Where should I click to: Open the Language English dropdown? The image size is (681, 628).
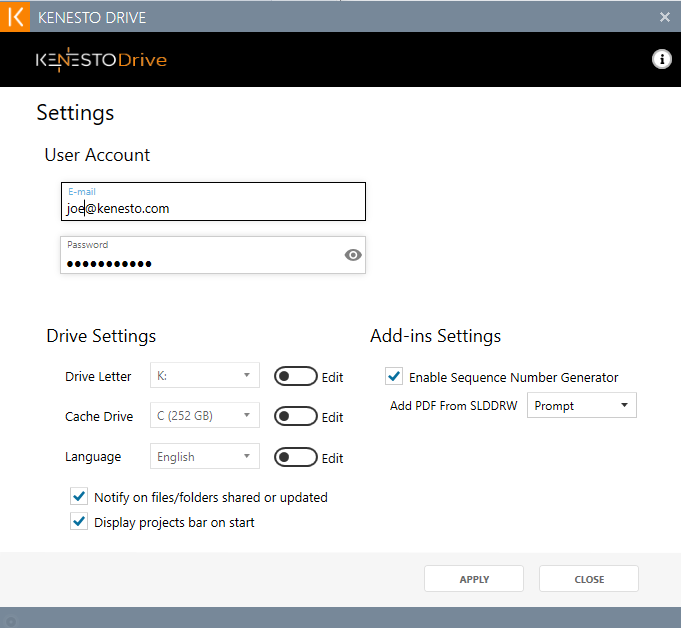pos(205,456)
